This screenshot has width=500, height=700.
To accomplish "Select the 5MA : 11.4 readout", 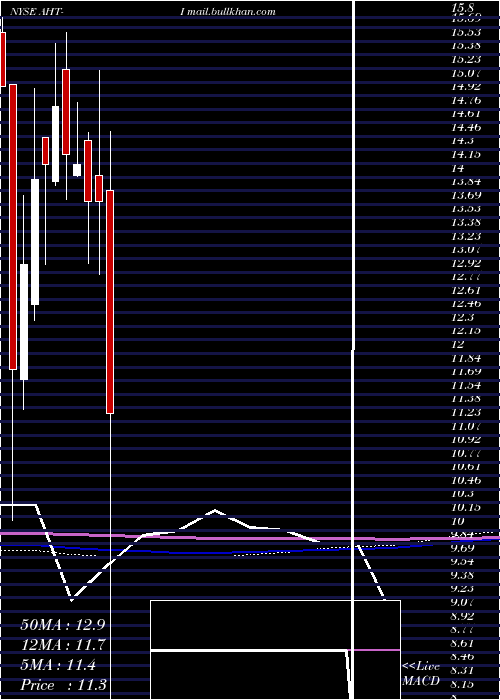I will click(x=58, y=666).
